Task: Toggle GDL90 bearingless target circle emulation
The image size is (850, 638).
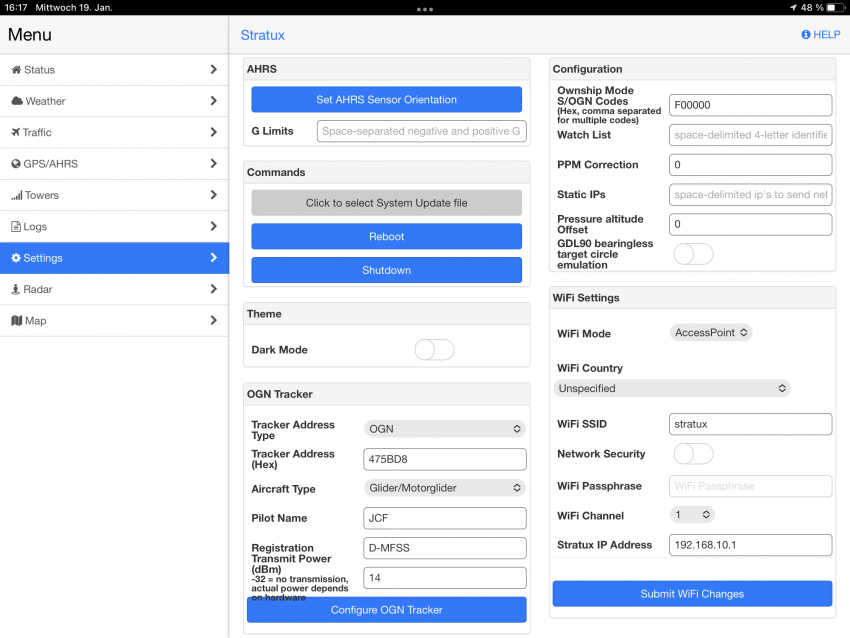Action: [693, 254]
